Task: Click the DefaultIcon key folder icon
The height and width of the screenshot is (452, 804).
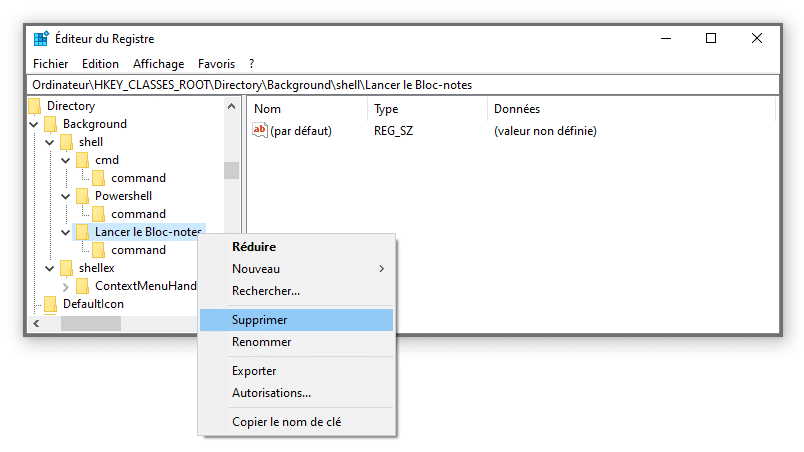Action: [51, 304]
